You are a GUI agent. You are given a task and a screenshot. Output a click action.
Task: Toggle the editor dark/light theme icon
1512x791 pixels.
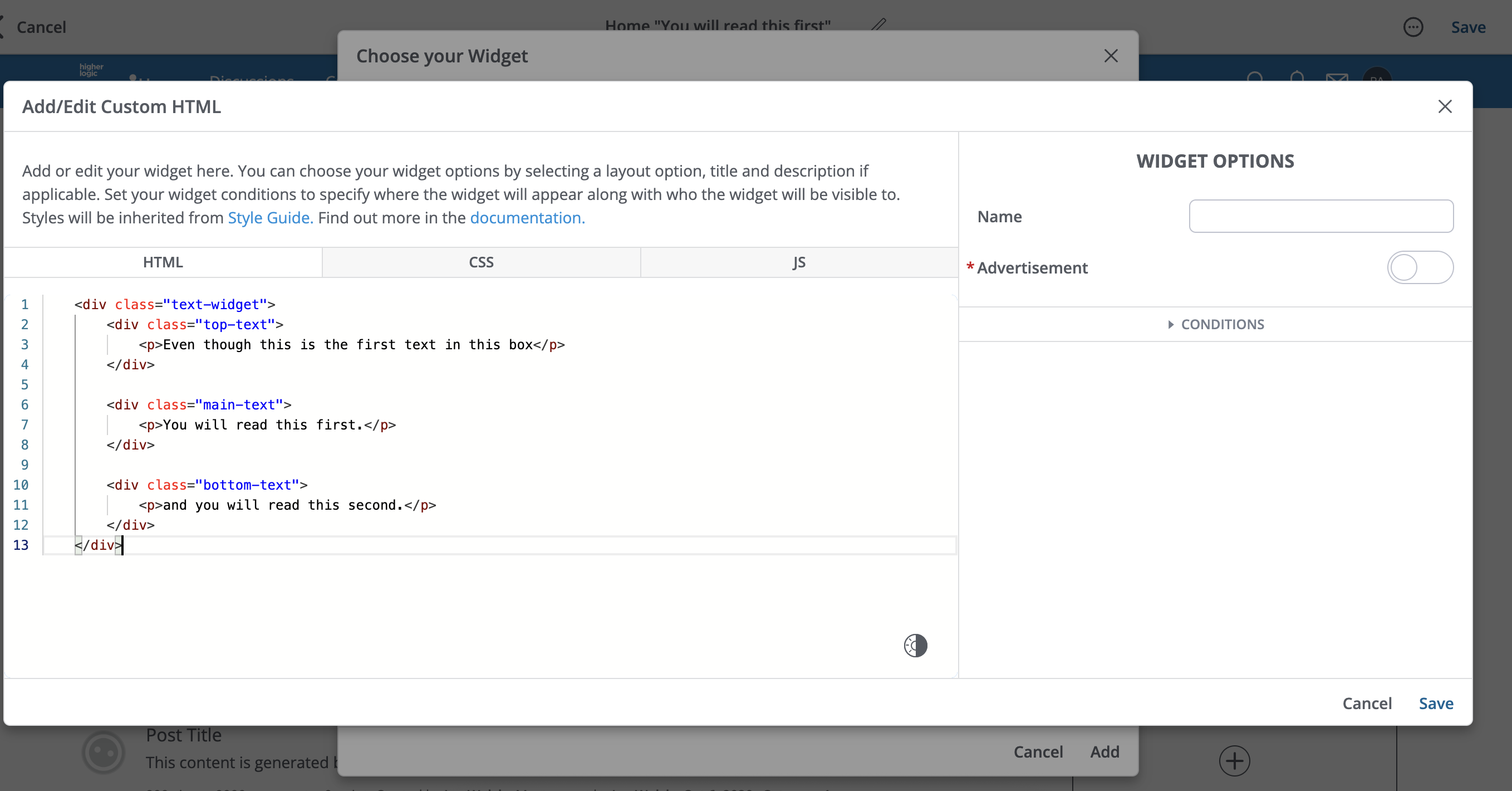coord(915,646)
